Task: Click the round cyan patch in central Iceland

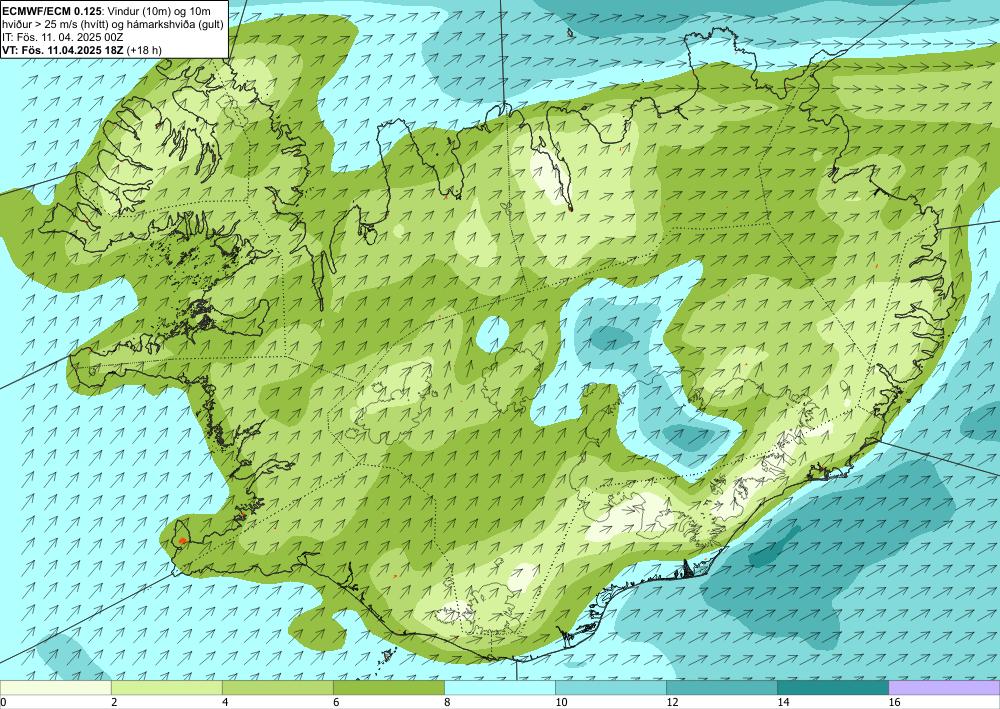Action: tap(492, 334)
